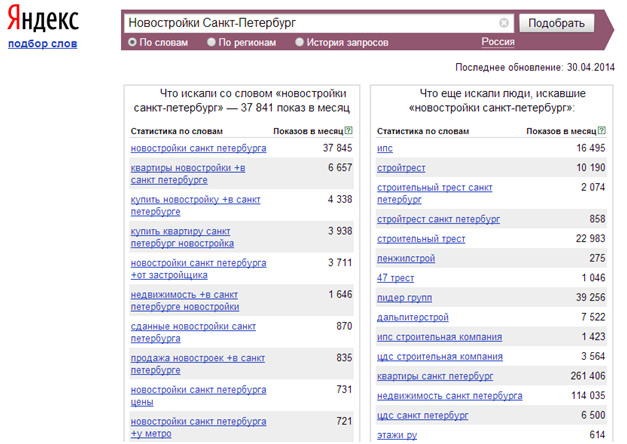The image size is (627, 444).
Task: Click the impressions value '6 657'
Action: tap(340, 168)
